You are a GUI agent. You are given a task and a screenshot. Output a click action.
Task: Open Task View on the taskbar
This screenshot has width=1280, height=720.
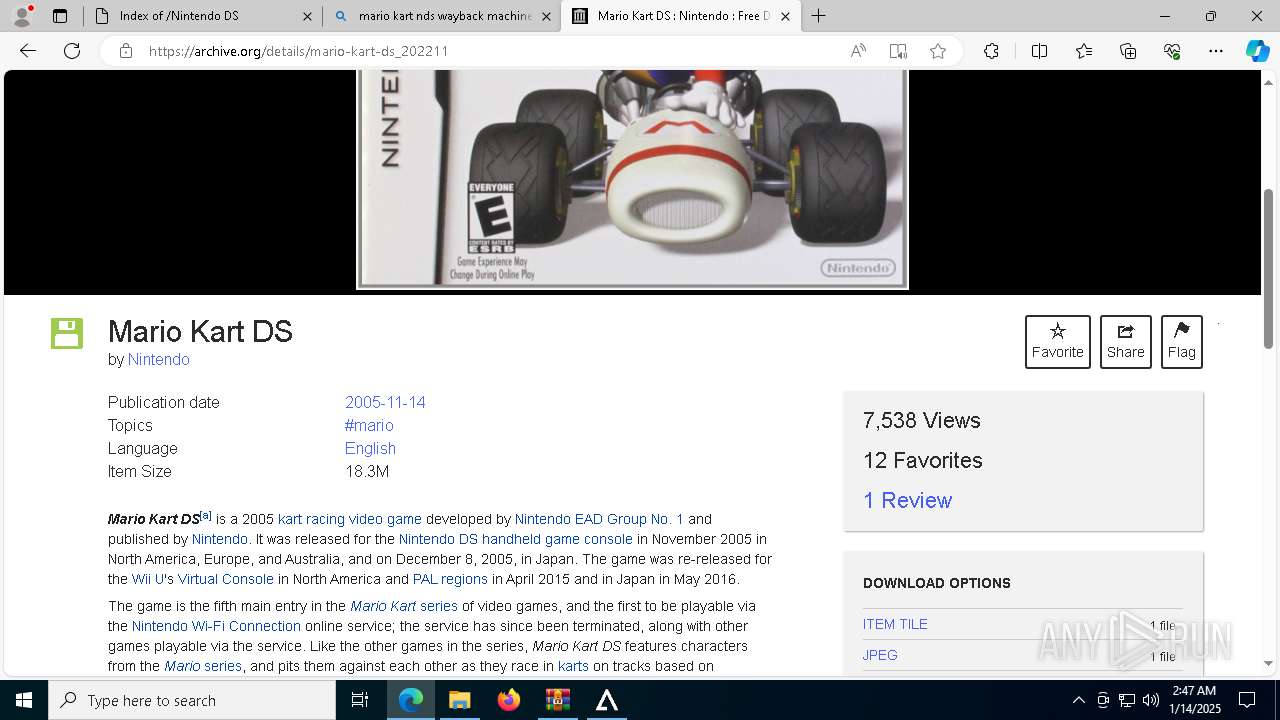coord(360,700)
